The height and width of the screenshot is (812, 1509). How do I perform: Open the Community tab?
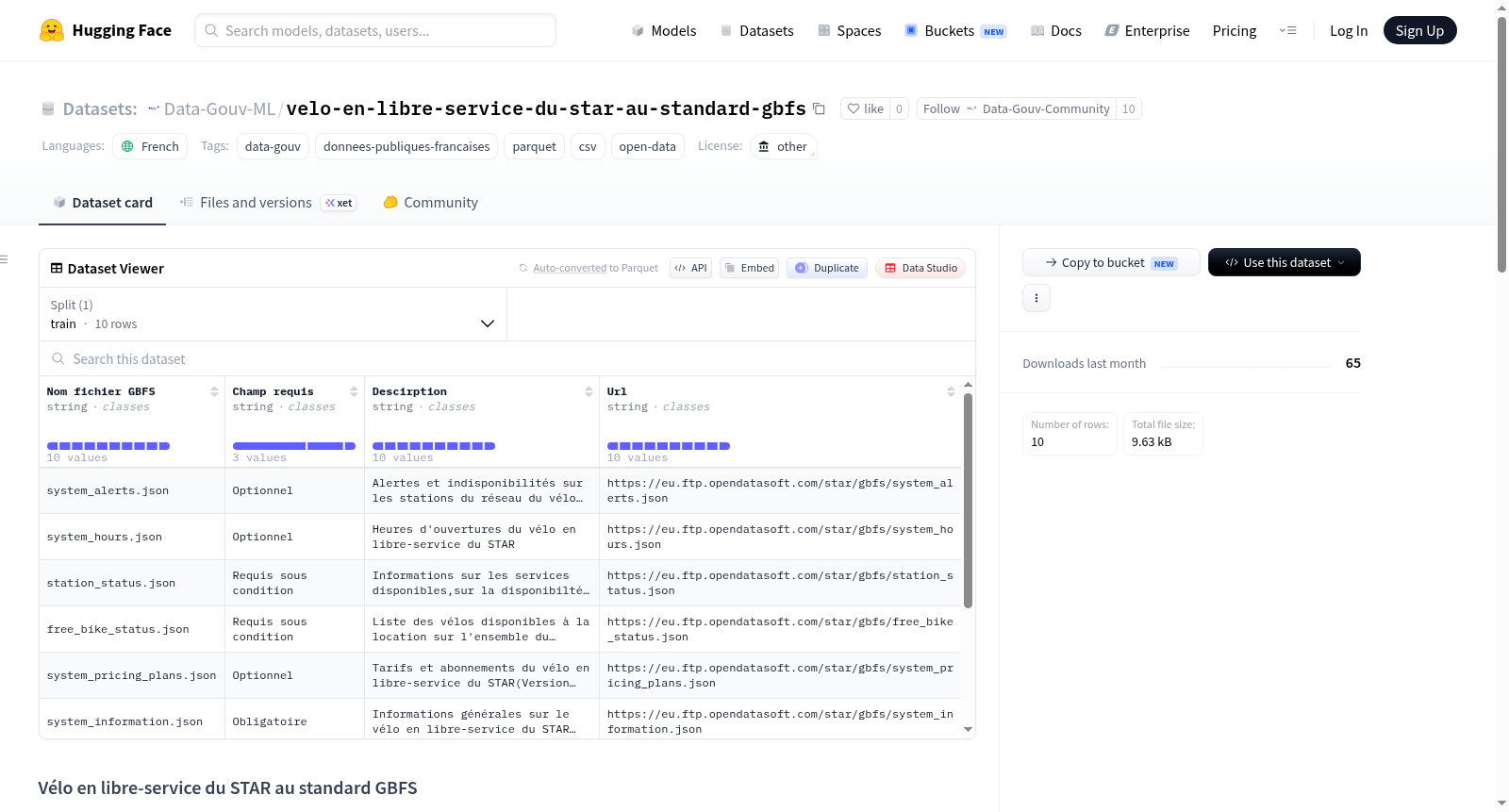click(x=431, y=203)
